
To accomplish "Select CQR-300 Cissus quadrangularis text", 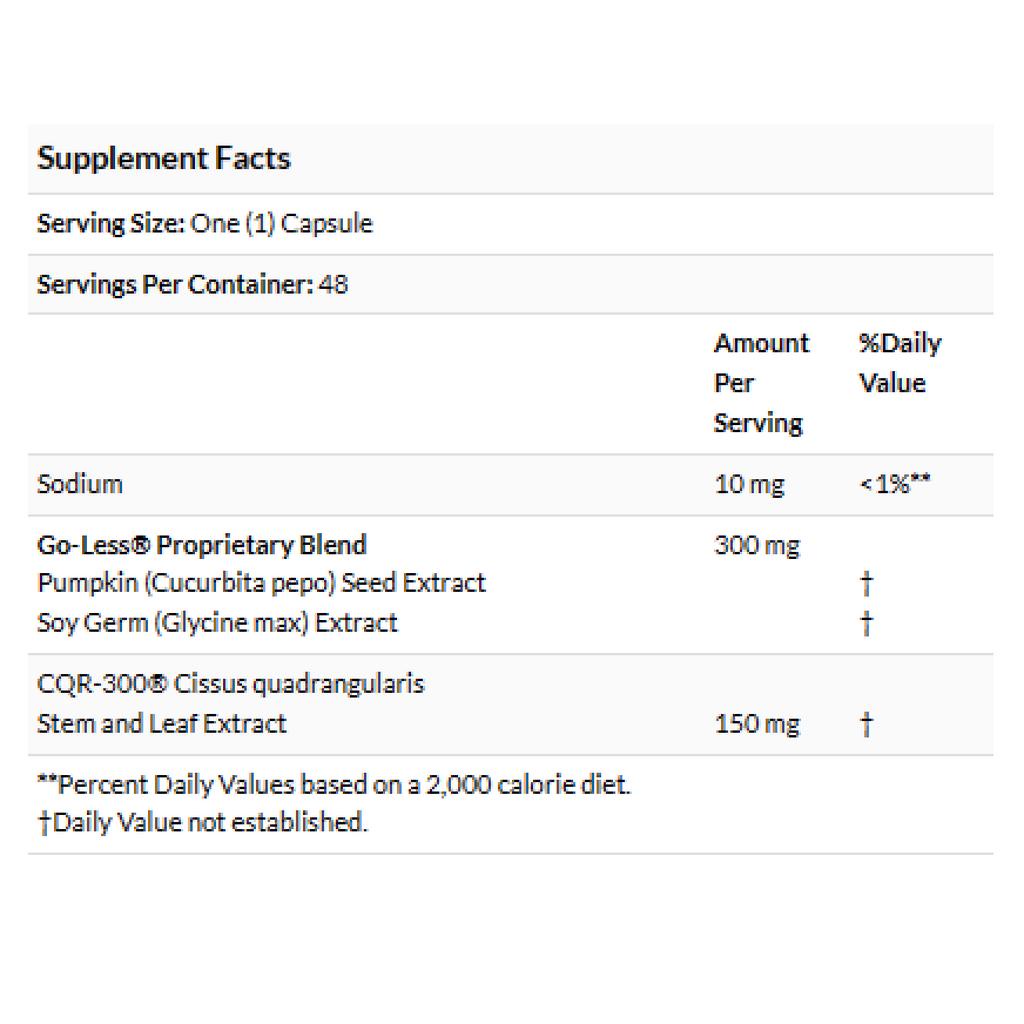I will (x=231, y=684).
